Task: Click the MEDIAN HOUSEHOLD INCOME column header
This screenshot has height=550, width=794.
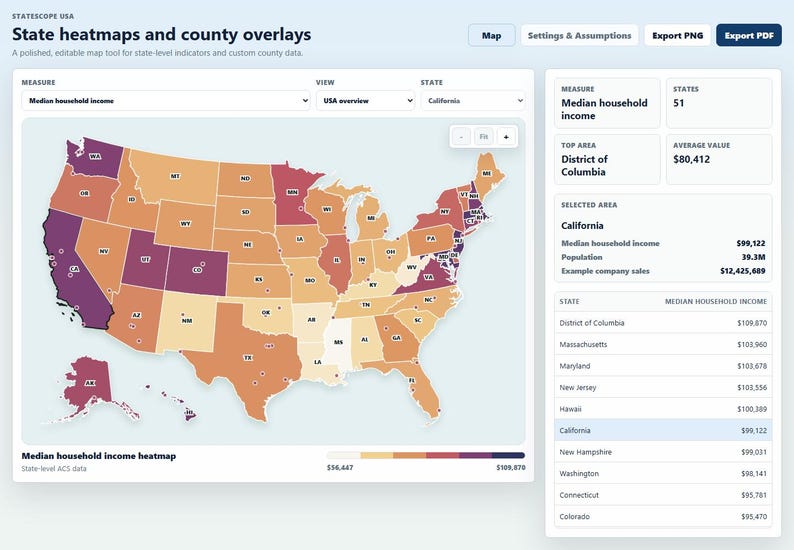Action: click(x=716, y=301)
